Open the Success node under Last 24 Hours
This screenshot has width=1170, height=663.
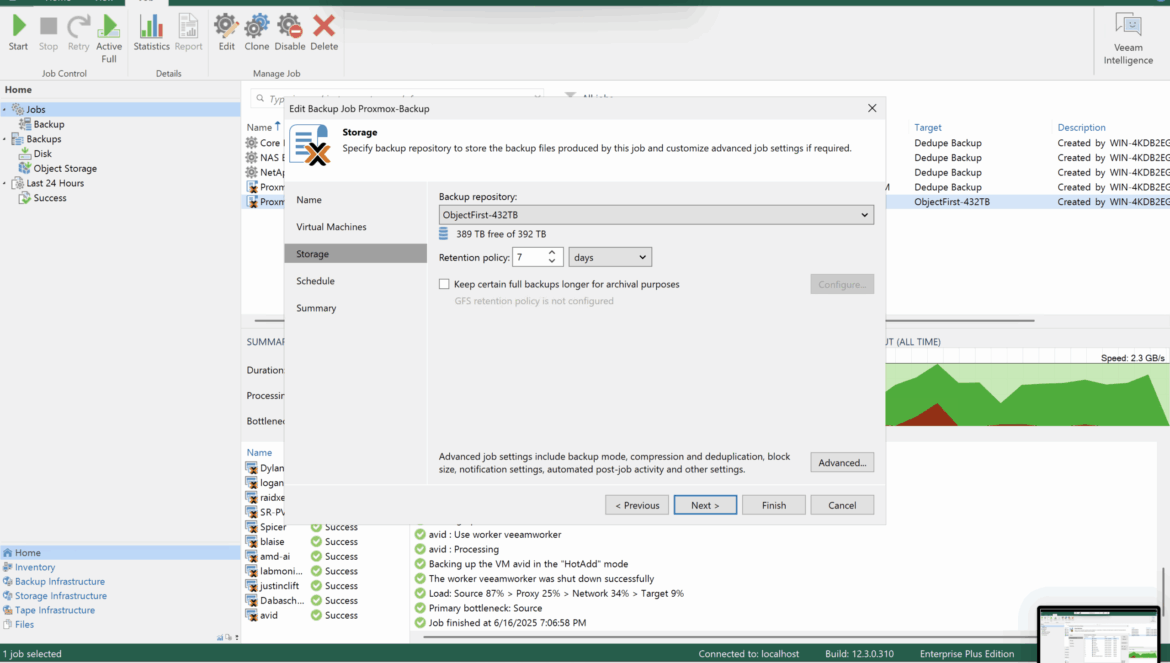pos(49,198)
